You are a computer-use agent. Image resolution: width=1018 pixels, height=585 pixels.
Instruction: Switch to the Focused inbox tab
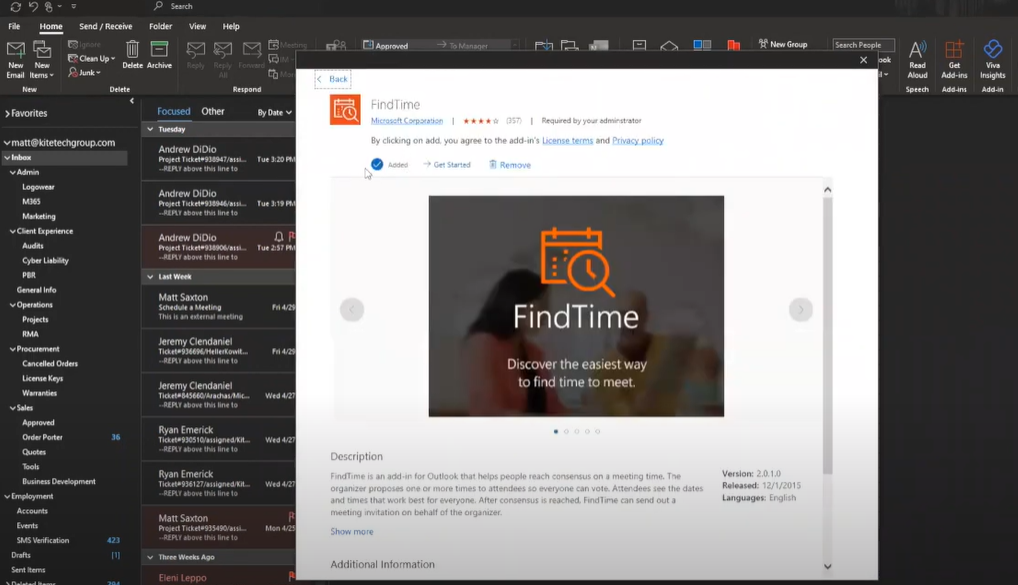click(x=174, y=112)
